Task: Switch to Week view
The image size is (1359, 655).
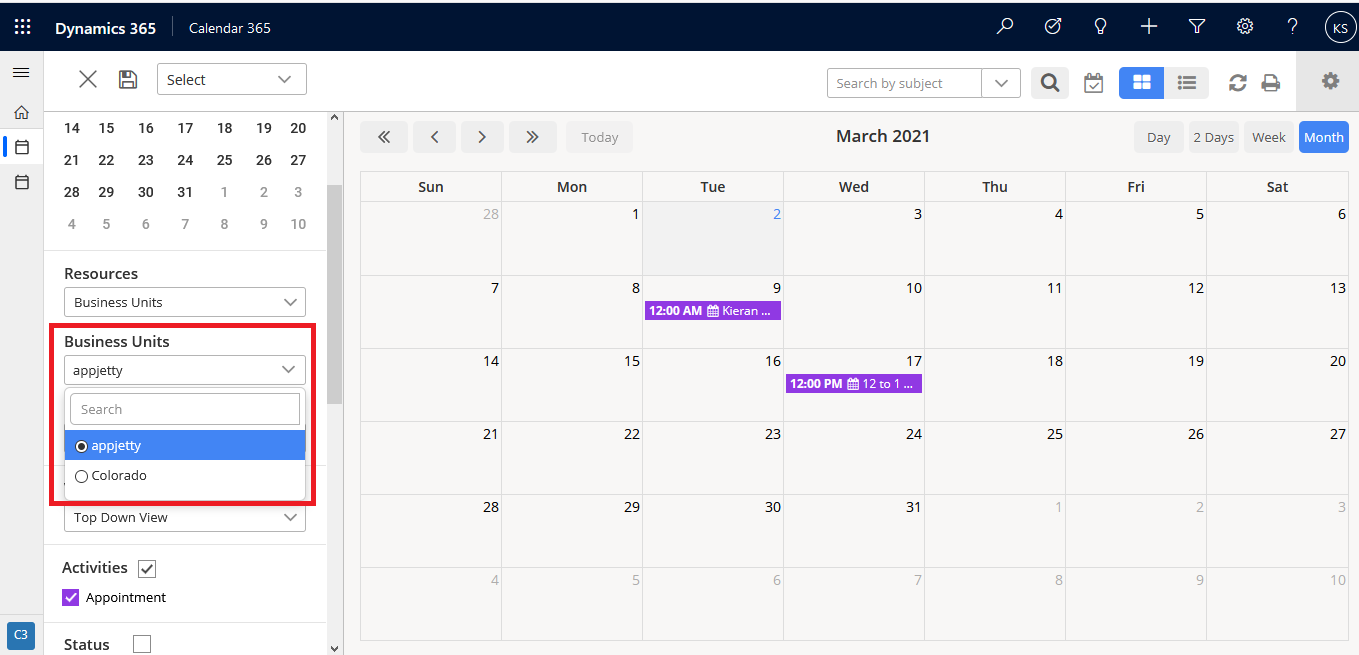Action: [x=1269, y=137]
